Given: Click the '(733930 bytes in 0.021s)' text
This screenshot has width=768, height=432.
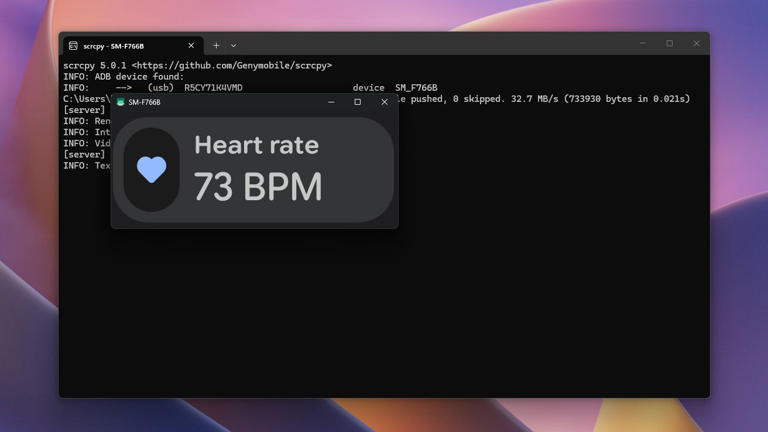Looking at the screenshot, I should (x=627, y=99).
